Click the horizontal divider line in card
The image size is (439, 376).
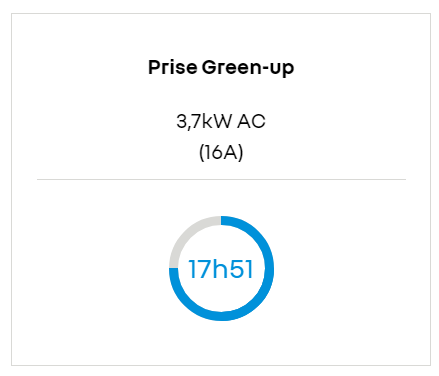point(221,179)
